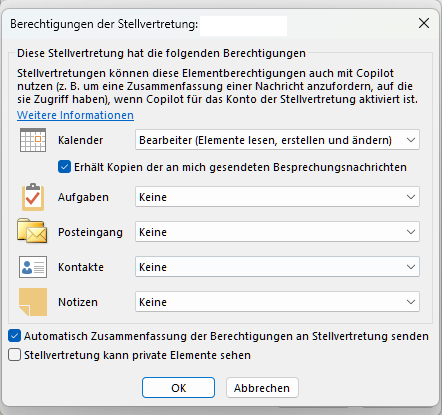Click the Aufgaben clipboard checkmark icon
Viewport: 442px width, 415px height.
(x=33, y=197)
